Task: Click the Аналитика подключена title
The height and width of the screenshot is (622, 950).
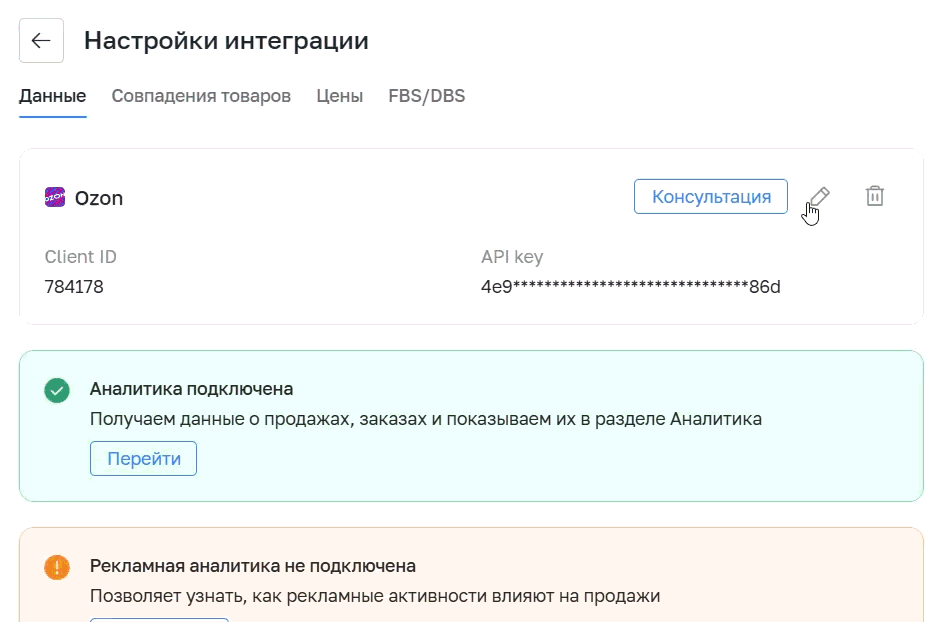Action: coord(191,389)
